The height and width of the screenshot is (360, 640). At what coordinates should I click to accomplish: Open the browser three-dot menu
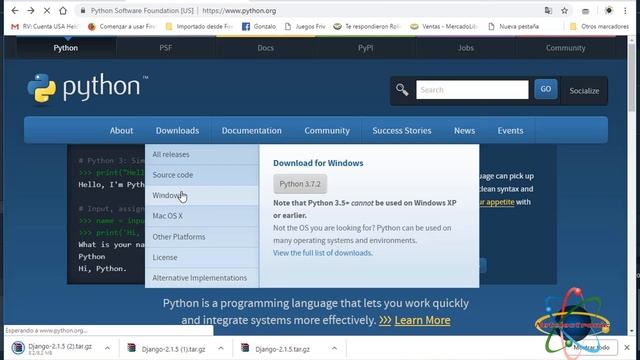pos(625,11)
